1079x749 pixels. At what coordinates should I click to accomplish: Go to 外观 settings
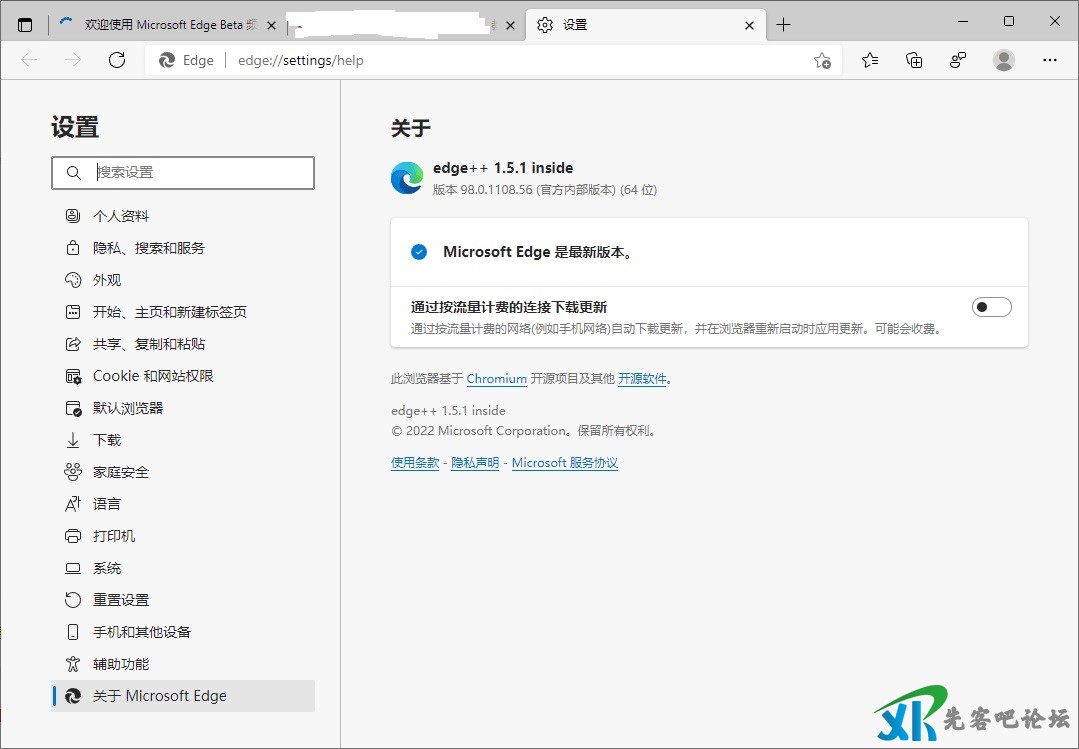(x=107, y=280)
